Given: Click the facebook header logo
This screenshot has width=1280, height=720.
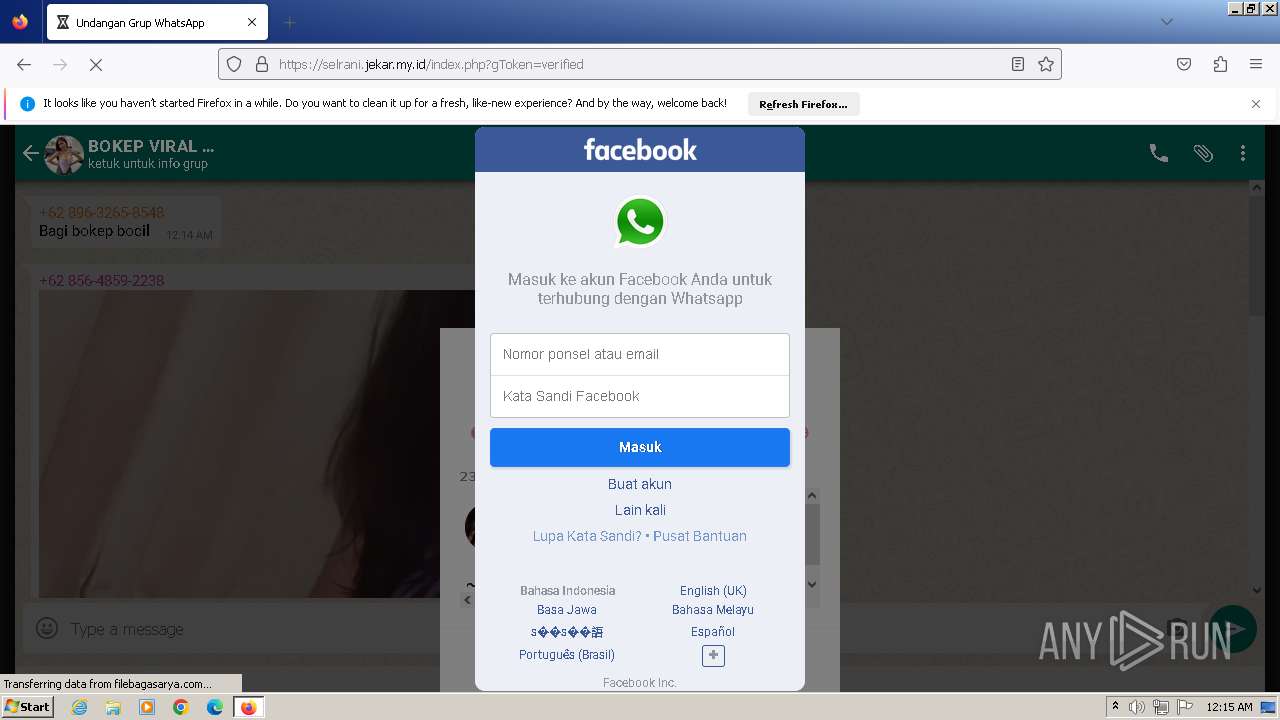Looking at the screenshot, I should point(640,150).
